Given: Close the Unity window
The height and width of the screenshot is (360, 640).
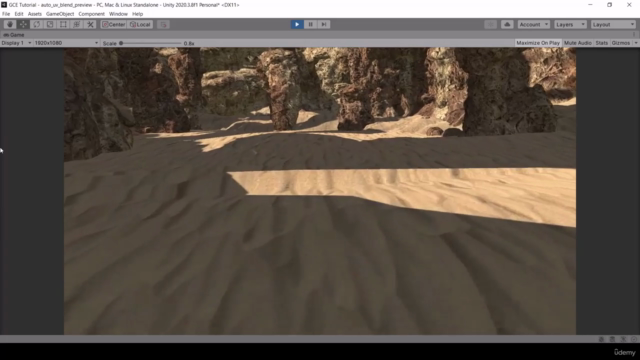Looking at the screenshot, I should pyautogui.click(x=629, y=5).
